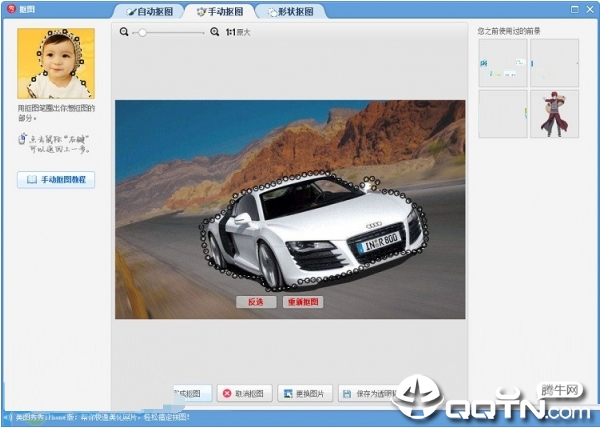Click the app logo in title bar
The width and height of the screenshot is (600, 428).
(x=8, y=9)
